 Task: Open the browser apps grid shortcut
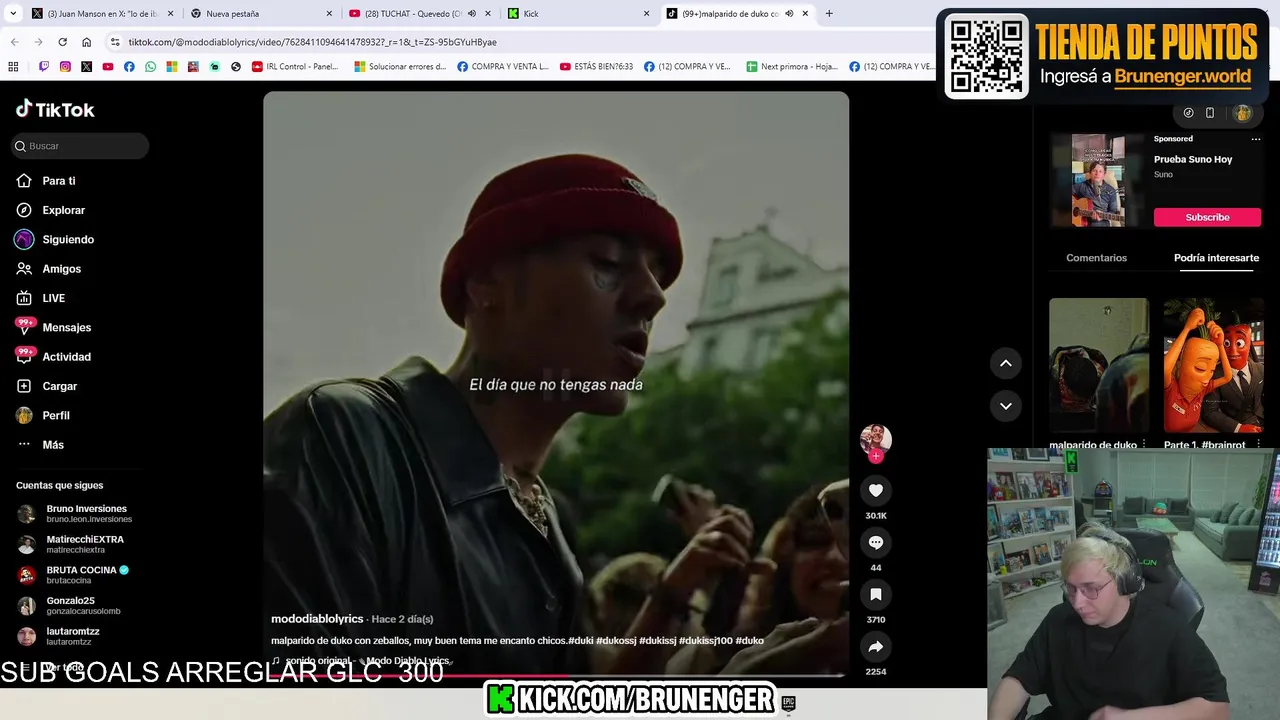point(13,67)
